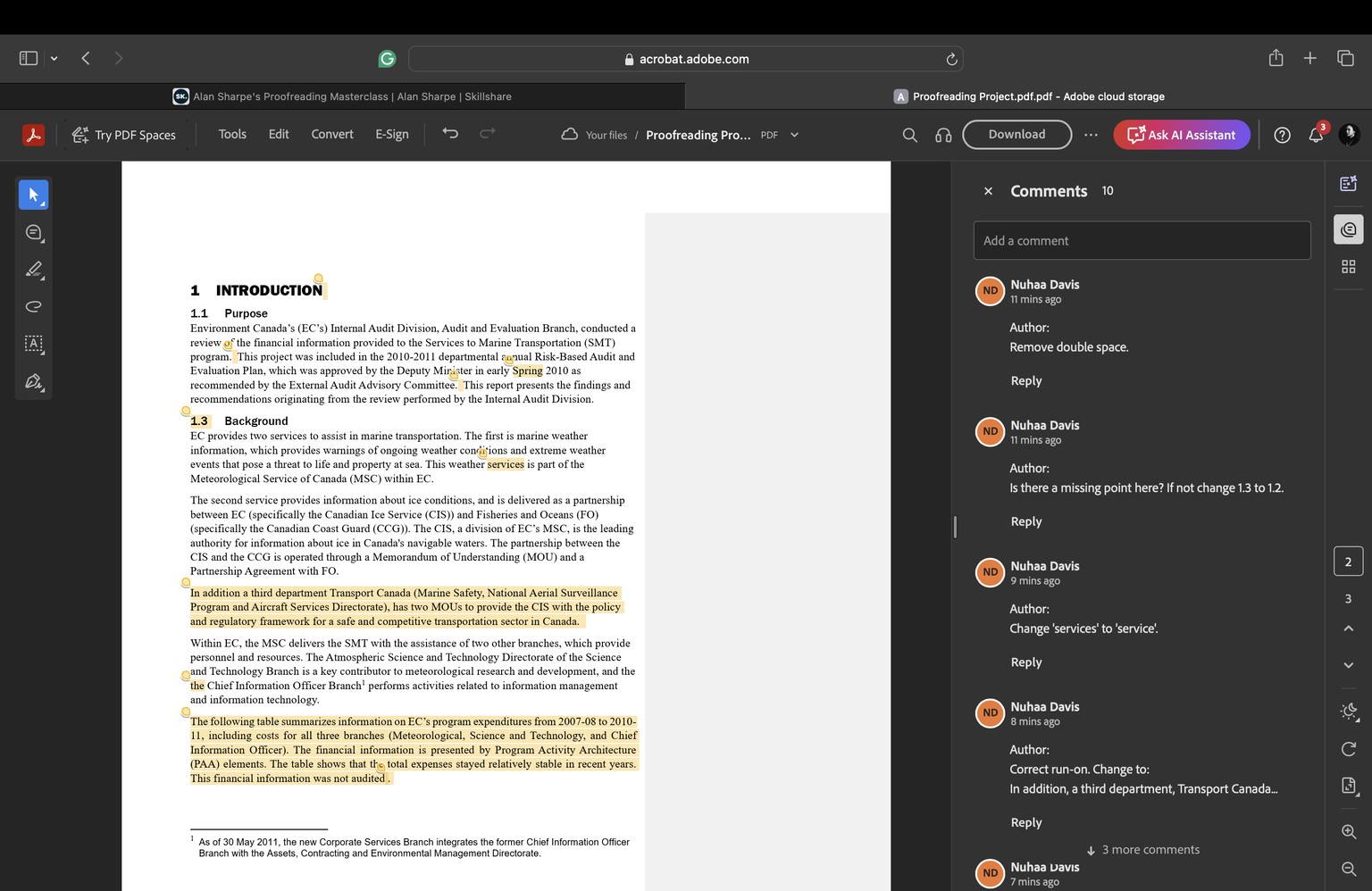The height and width of the screenshot is (891, 1372).
Task: Start read aloud with headphones icon
Action: coord(943,135)
